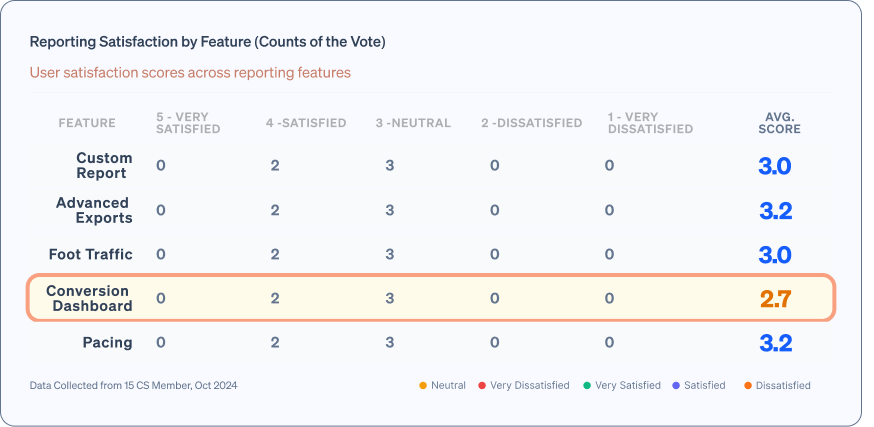Select the FEATURE column header
This screenshot has height=427, width=874.
pyautogui.click(x=87, y=123)
